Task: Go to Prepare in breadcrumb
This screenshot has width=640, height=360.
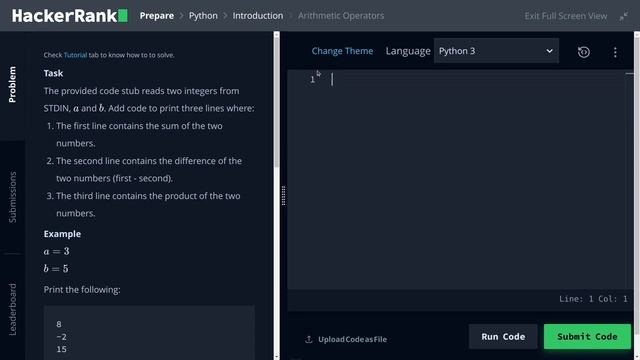Action: (x=157, y=16)
